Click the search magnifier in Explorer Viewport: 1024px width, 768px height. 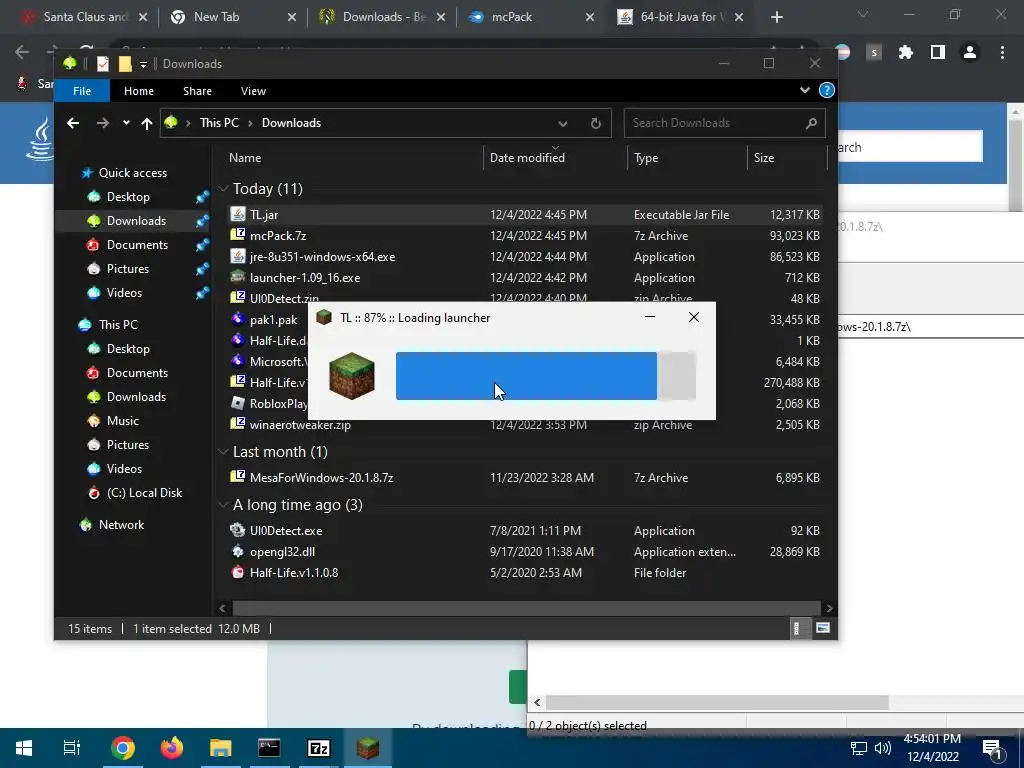tap(811, 123)
